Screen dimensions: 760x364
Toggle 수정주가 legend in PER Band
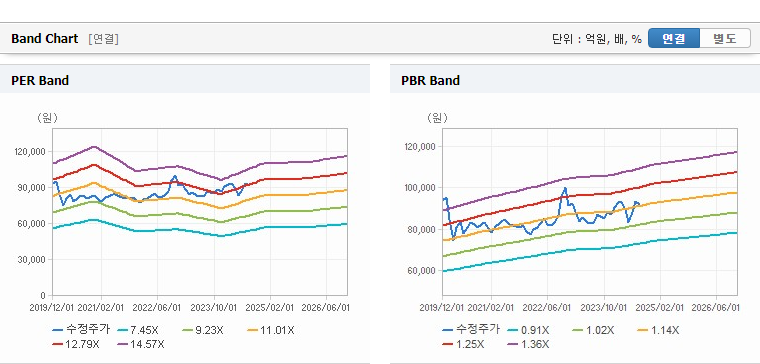point(81,330)
